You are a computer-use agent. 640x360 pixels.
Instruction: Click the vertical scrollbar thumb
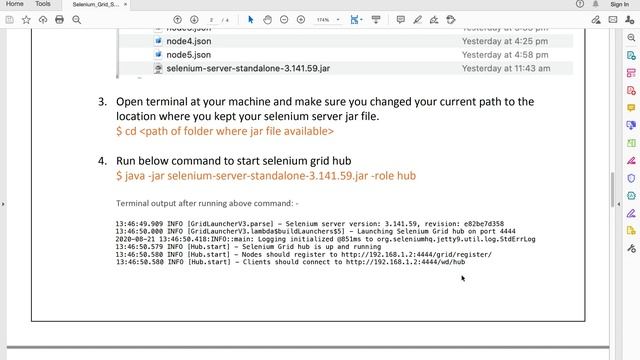[x=612, y=189]
